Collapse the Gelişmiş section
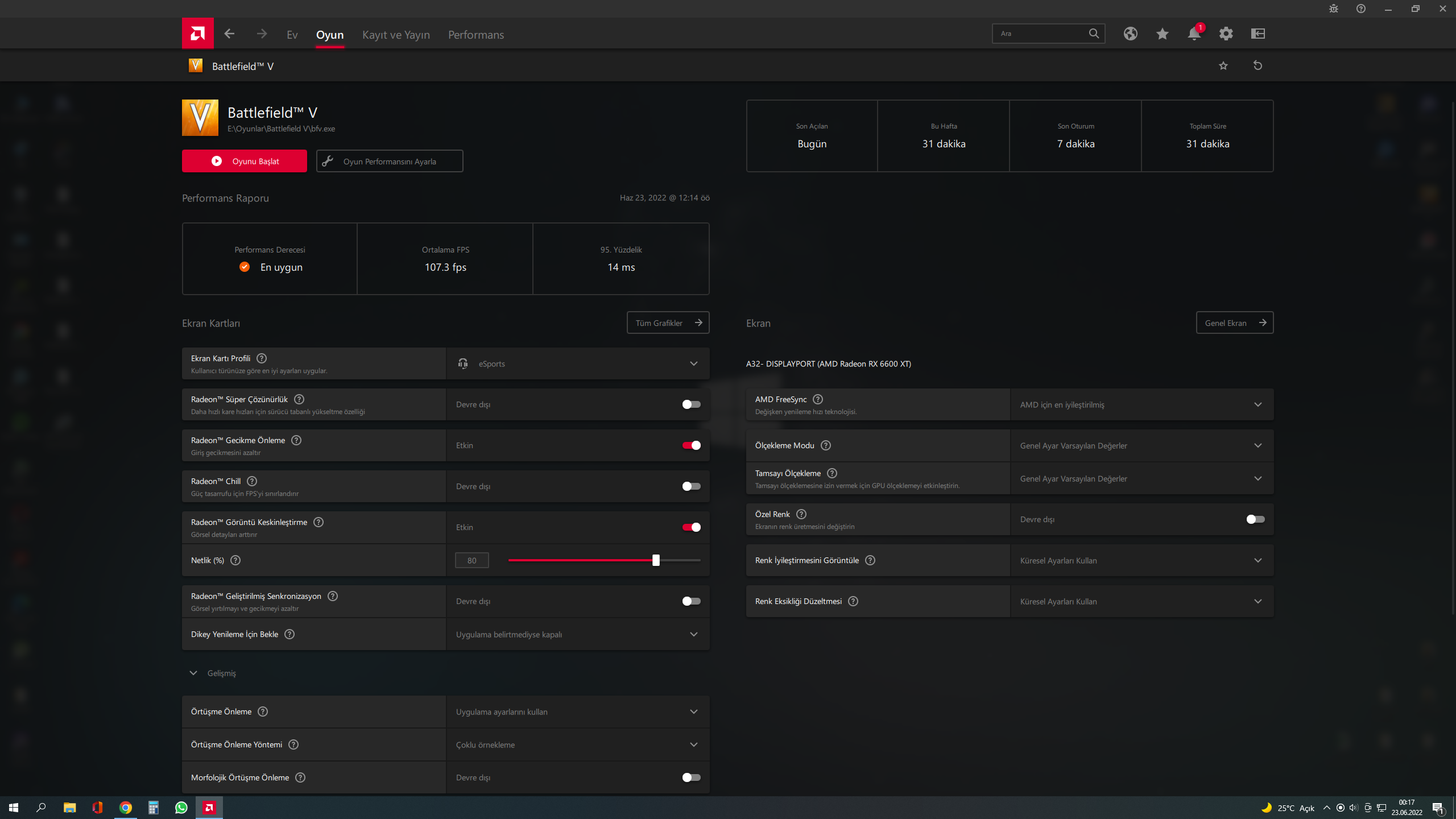This screenshot has height=819, width=1456. (x=193, y=673)
